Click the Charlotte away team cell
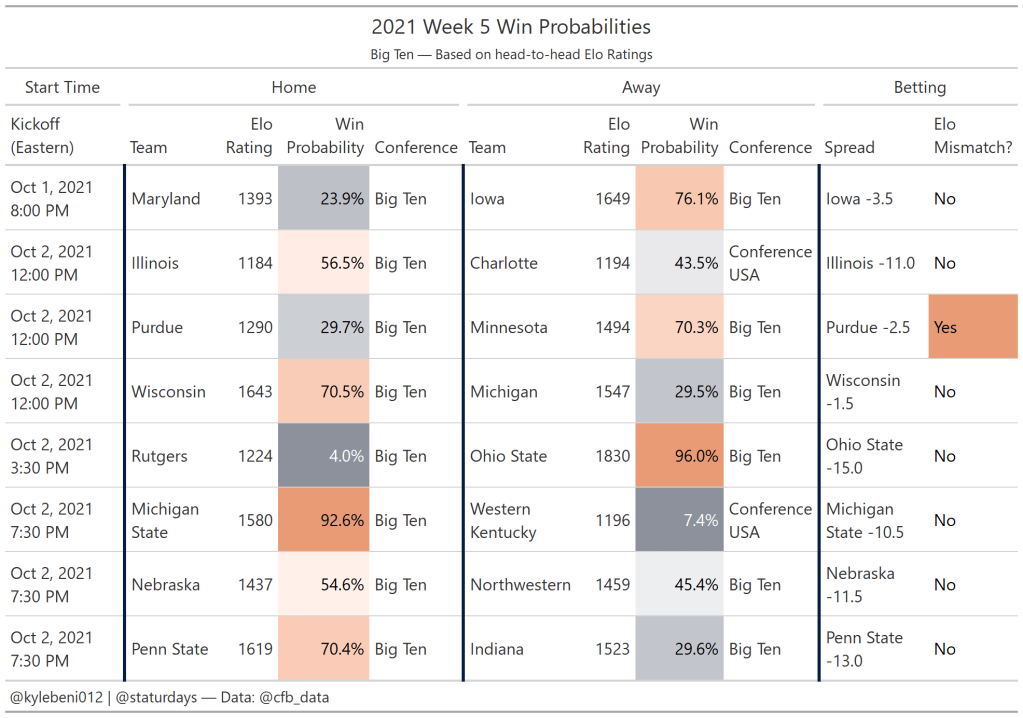 click(x=504, y=263)
